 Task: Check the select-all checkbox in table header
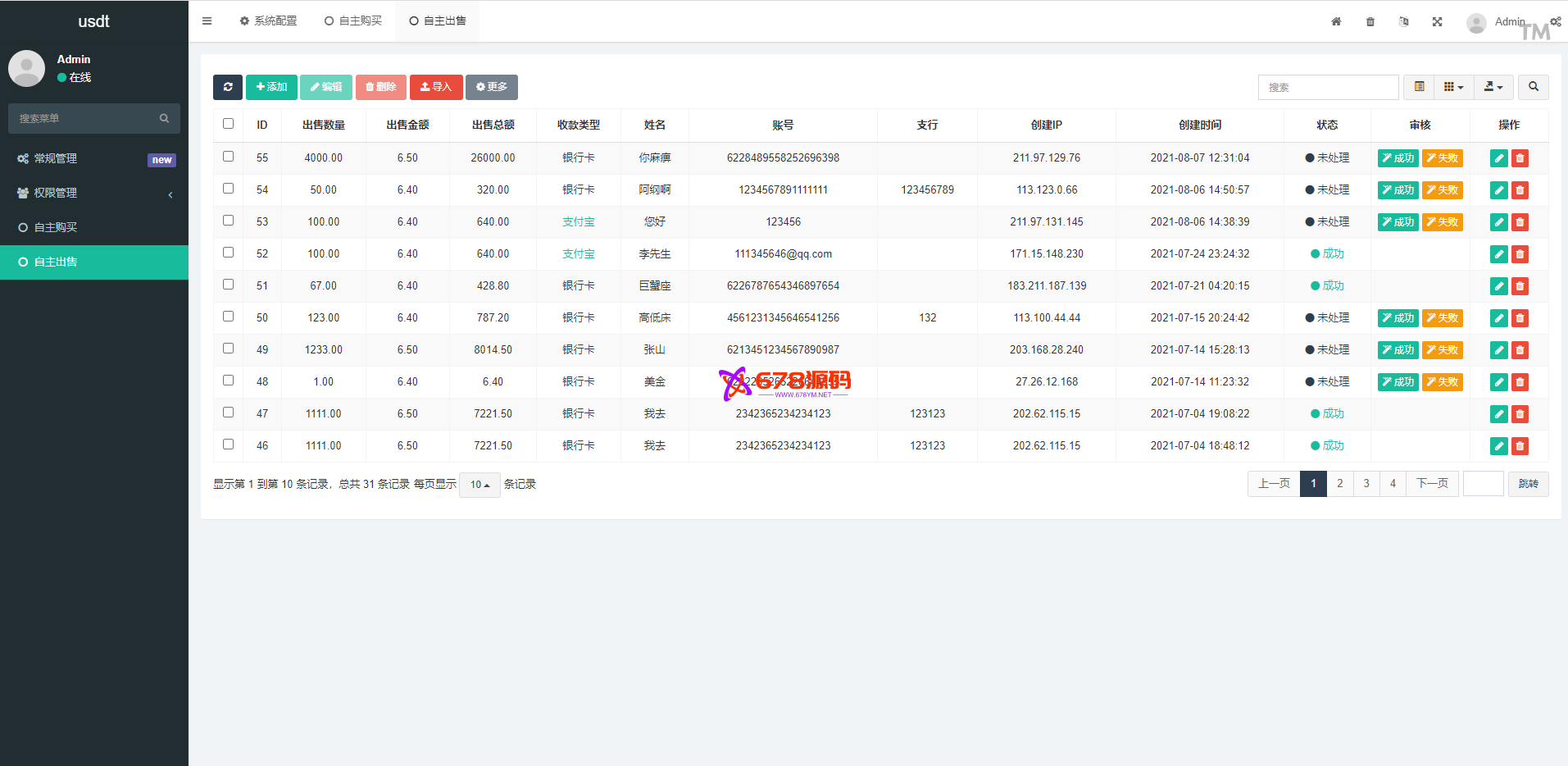tap(229, 124)
